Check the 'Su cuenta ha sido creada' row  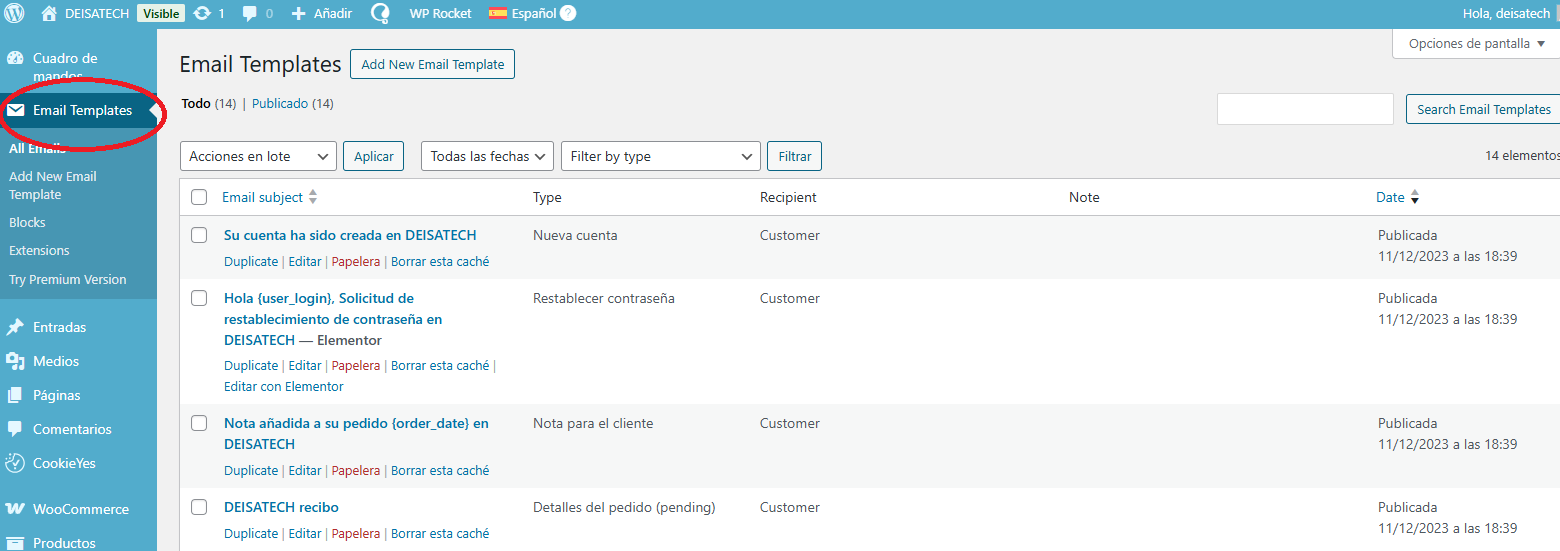[199, 235]
